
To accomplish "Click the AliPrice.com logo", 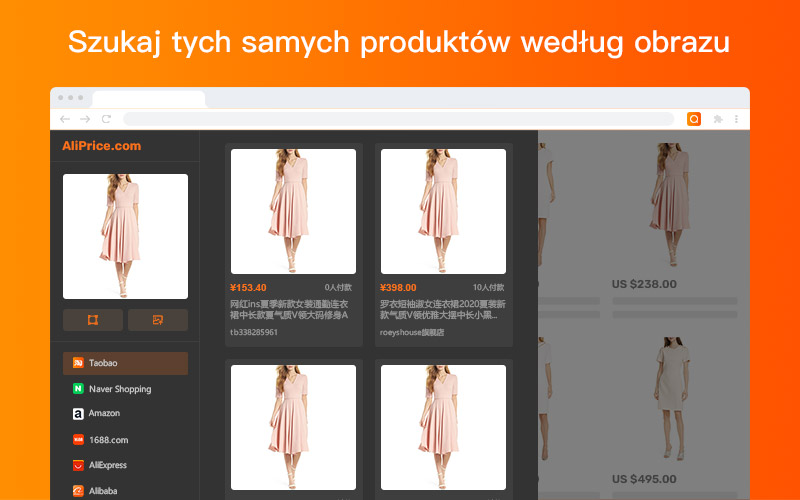I will pos(102,146).
